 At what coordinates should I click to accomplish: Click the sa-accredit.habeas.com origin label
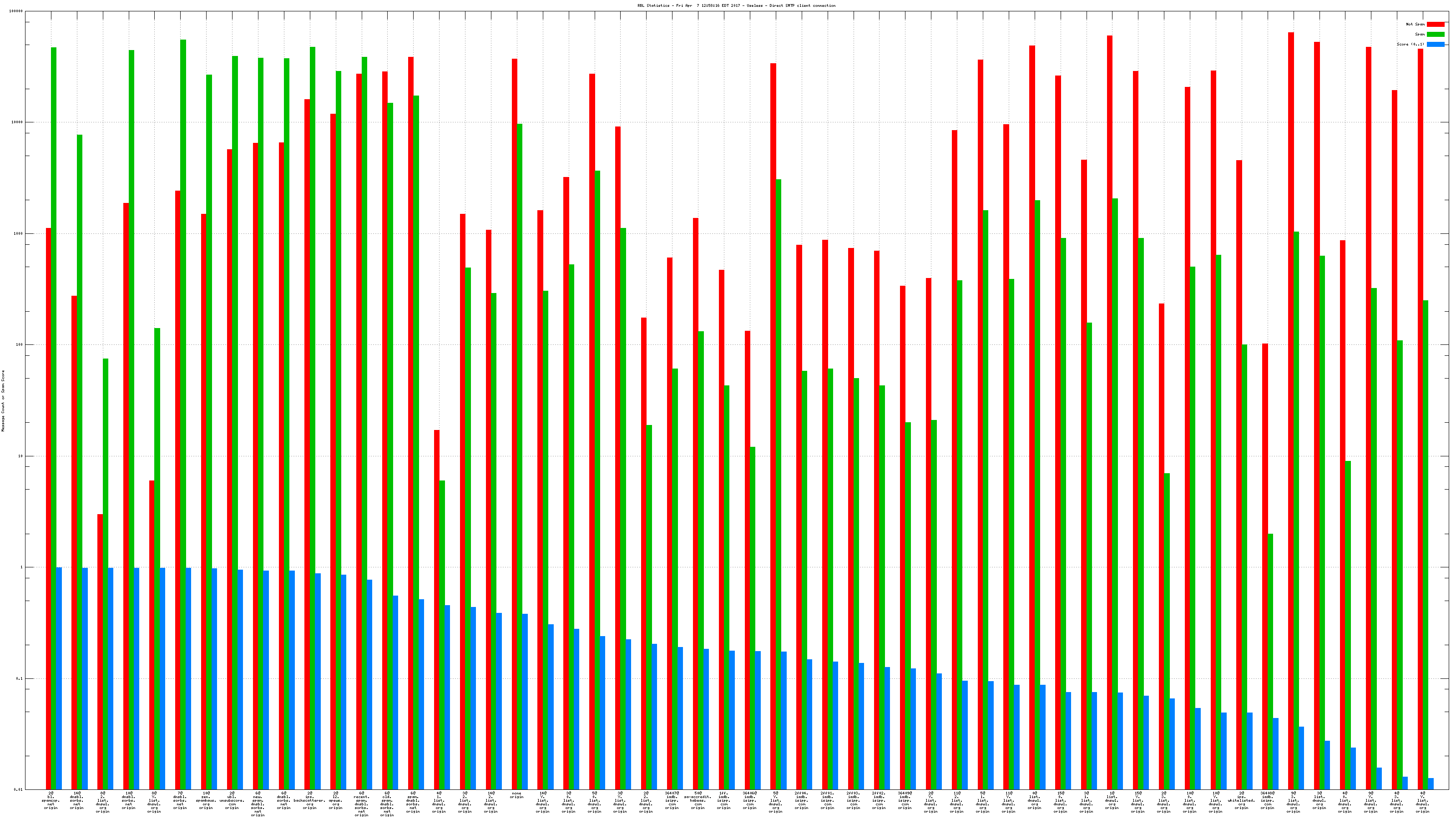tap(698, 801)
